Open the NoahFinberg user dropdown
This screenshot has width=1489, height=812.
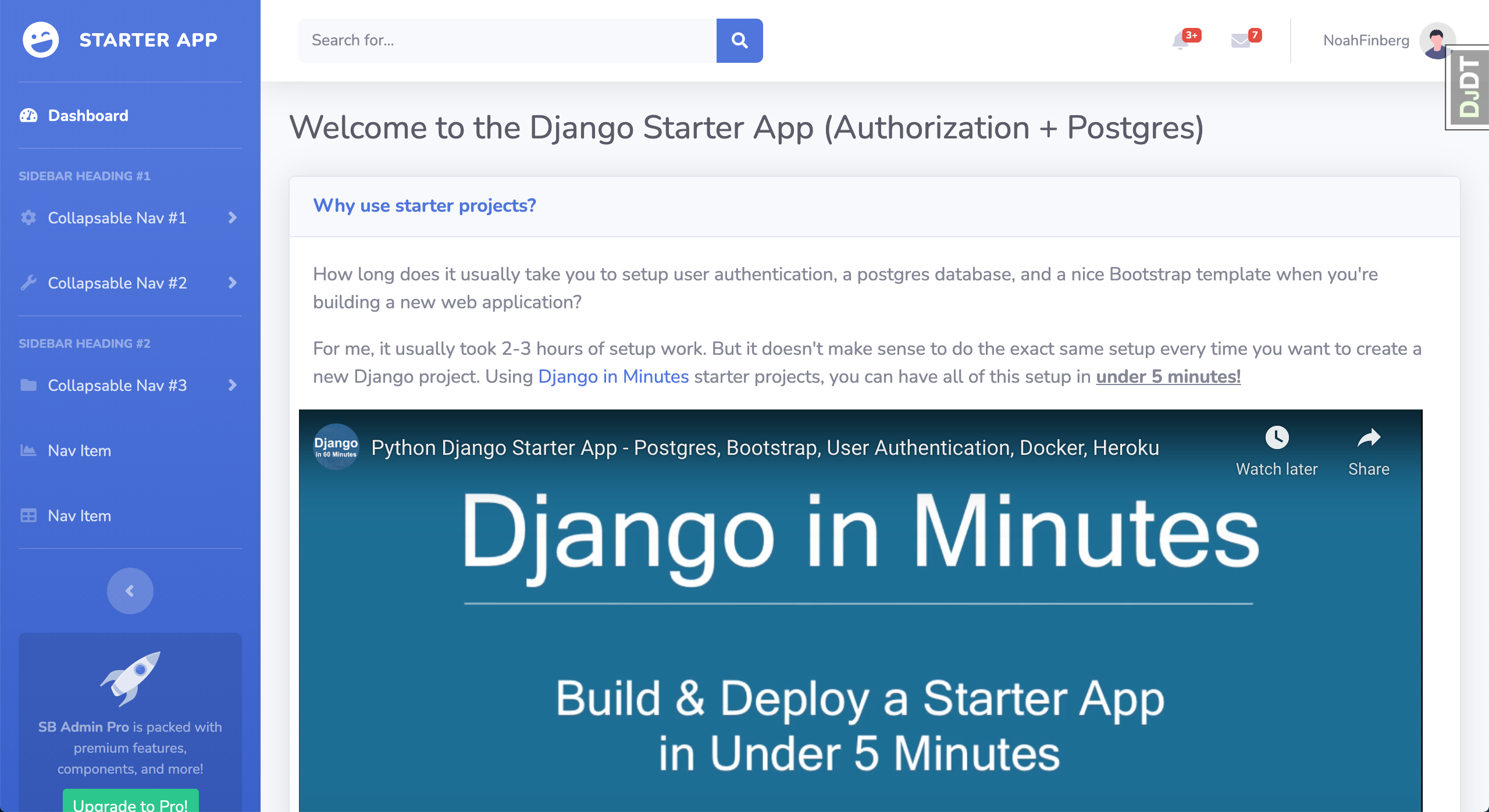pyautogui.click(x=1366, y=41)
